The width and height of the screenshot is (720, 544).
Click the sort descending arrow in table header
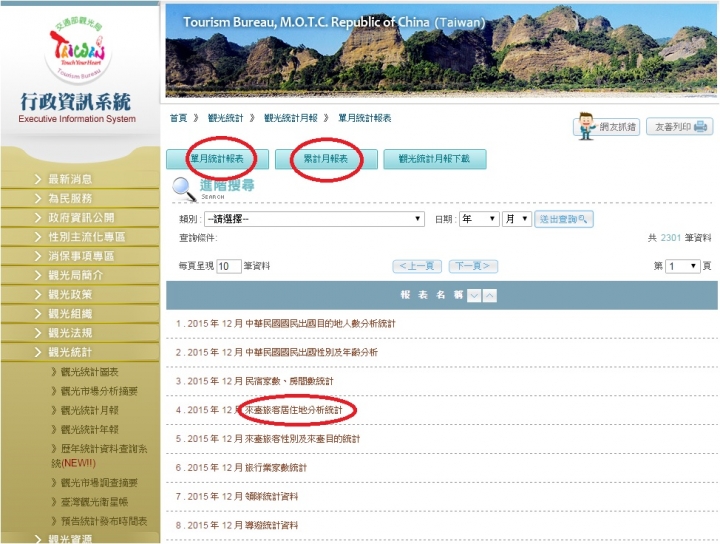[x=474, y=295]
